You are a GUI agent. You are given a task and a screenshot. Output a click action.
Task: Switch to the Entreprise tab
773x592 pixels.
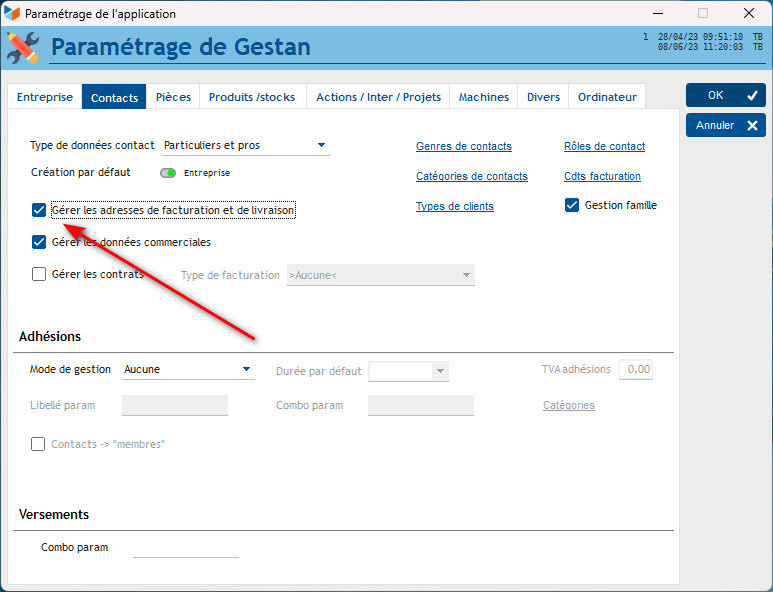(x=45, y=97)
